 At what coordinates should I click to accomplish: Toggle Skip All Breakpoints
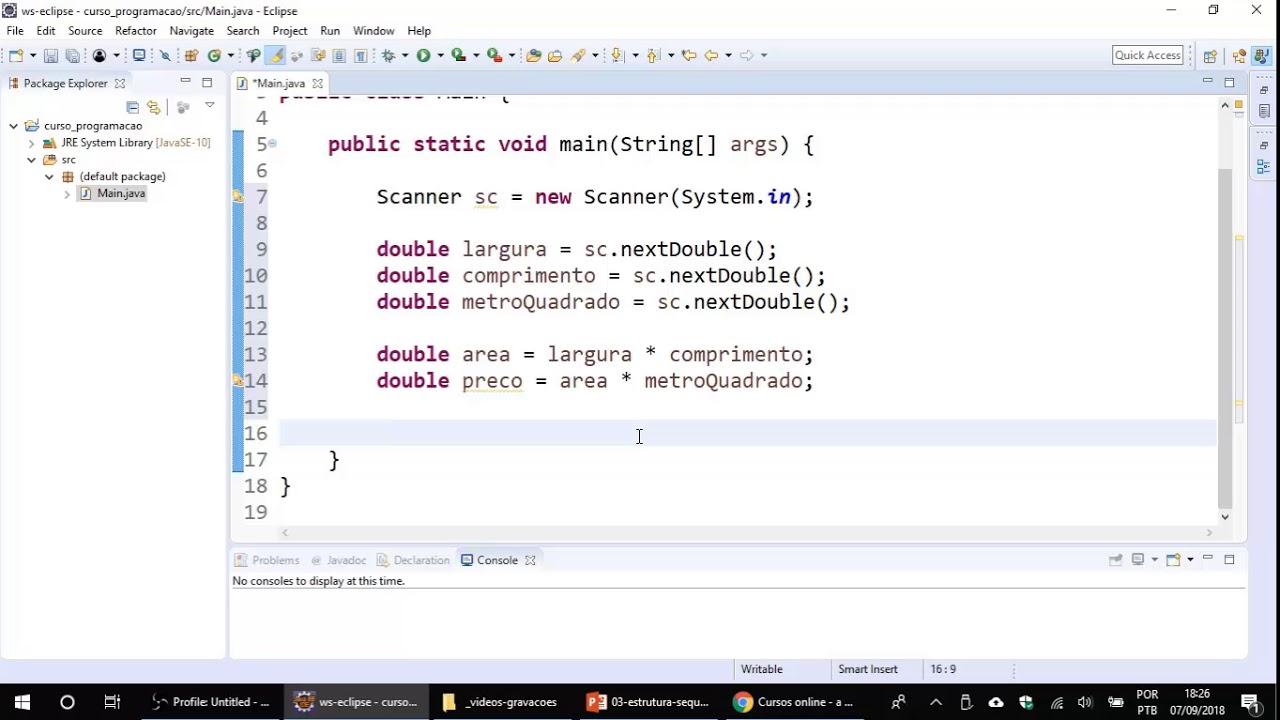tap(165, 55)
